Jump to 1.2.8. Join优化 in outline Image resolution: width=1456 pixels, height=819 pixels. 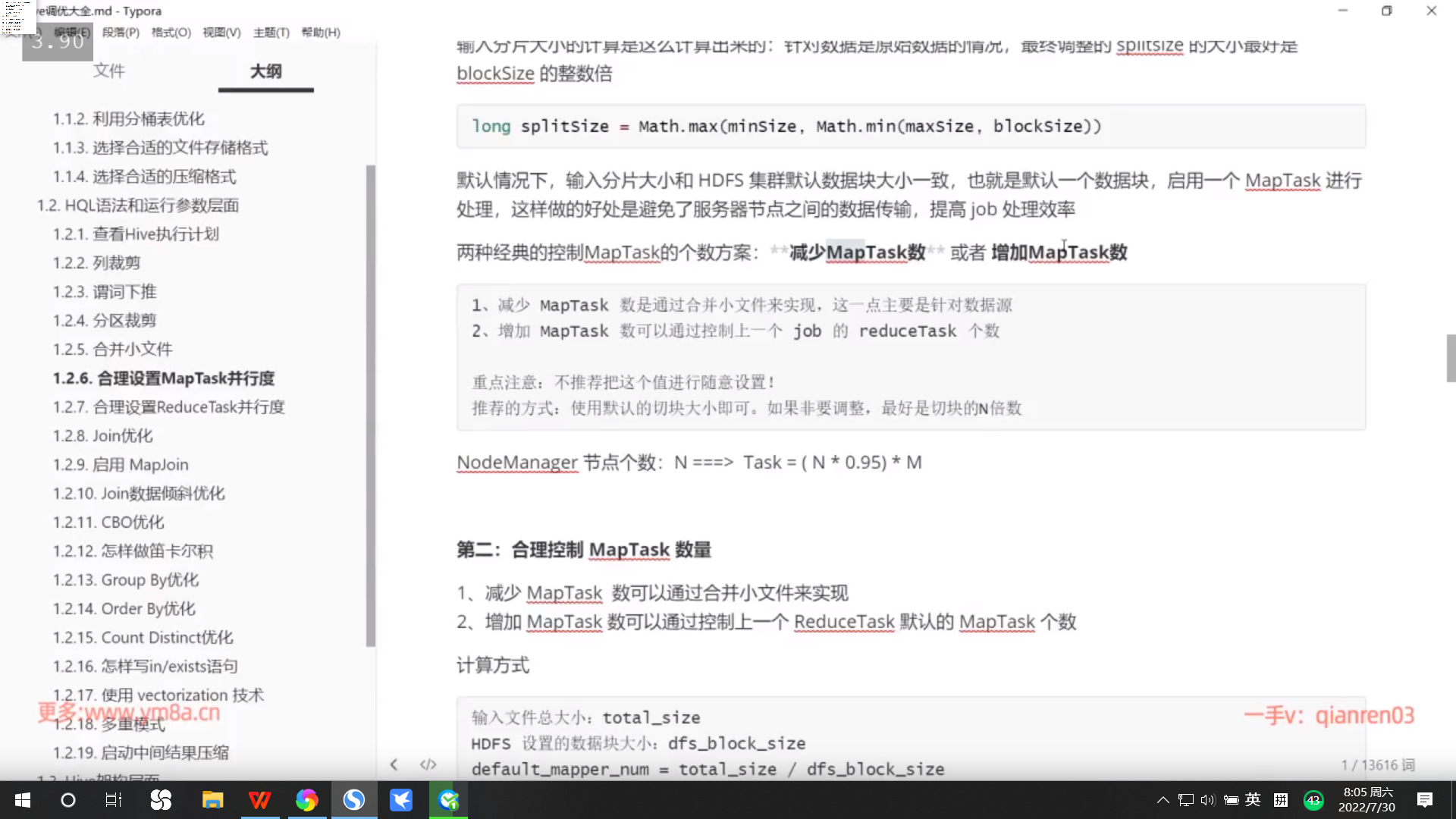[x=102, y=436]
